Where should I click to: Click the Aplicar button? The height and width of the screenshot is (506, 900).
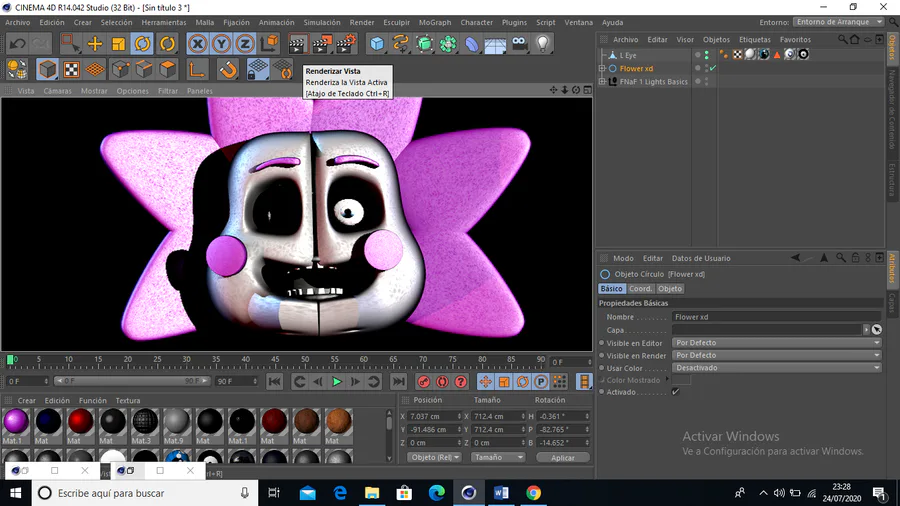pyautogui.click(x=563, y=457)
